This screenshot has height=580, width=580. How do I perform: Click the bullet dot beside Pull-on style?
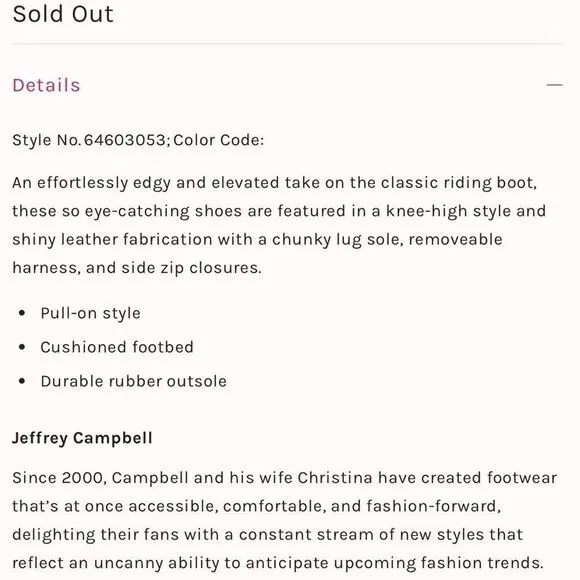click(22, 313)
